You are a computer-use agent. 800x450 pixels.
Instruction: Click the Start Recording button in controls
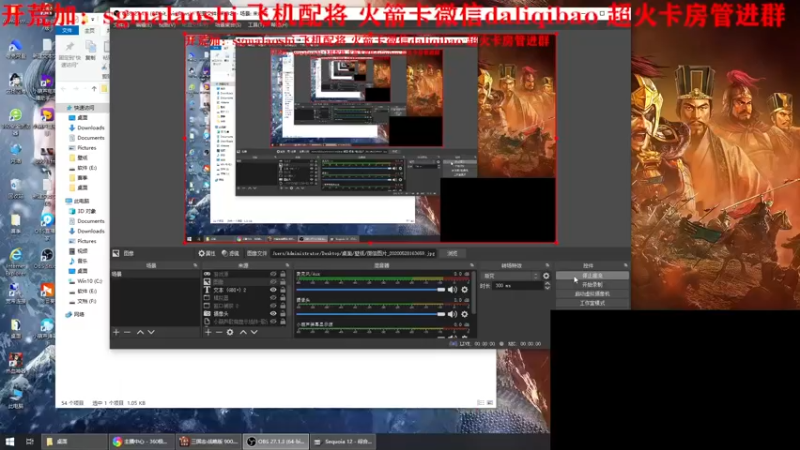pyautogui.click(x=592, y=285)
